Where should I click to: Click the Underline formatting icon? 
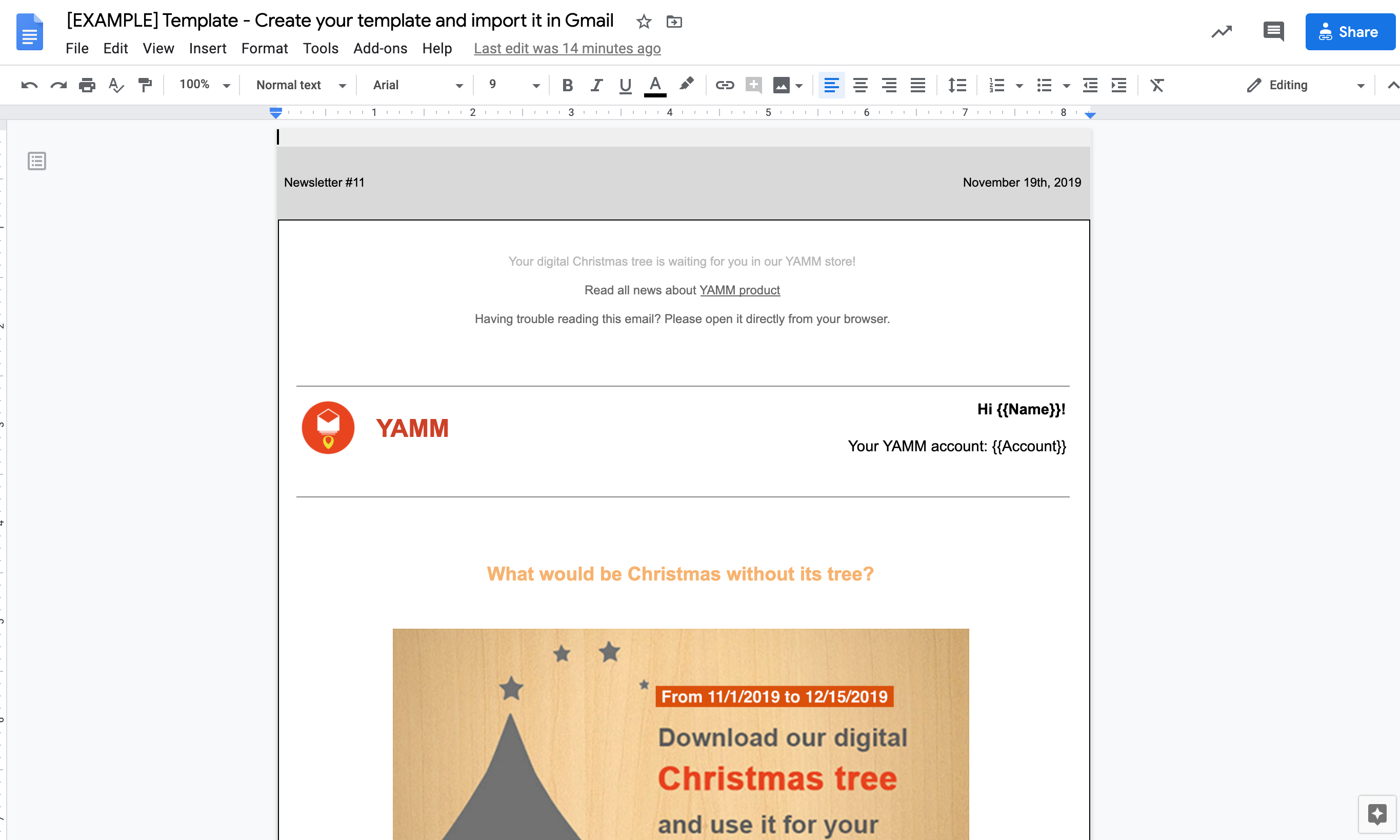[x=624, y=84]
